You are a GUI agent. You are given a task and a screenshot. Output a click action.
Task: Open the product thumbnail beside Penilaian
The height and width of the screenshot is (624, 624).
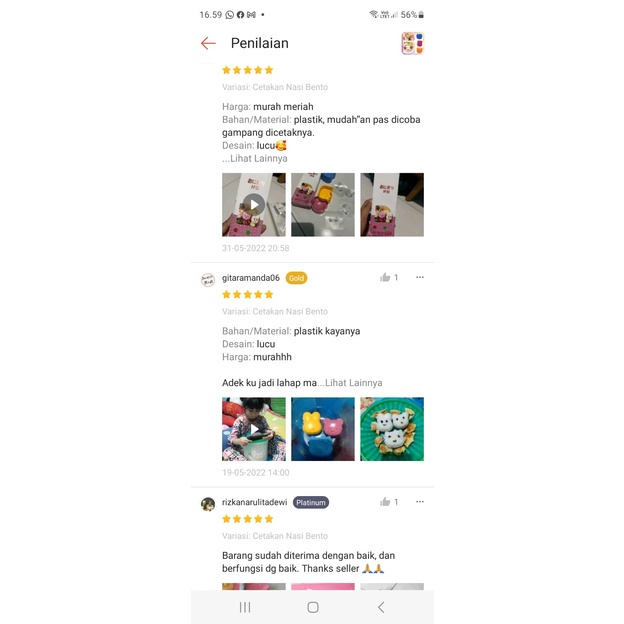pyautogui.click(x=413, y=43)
